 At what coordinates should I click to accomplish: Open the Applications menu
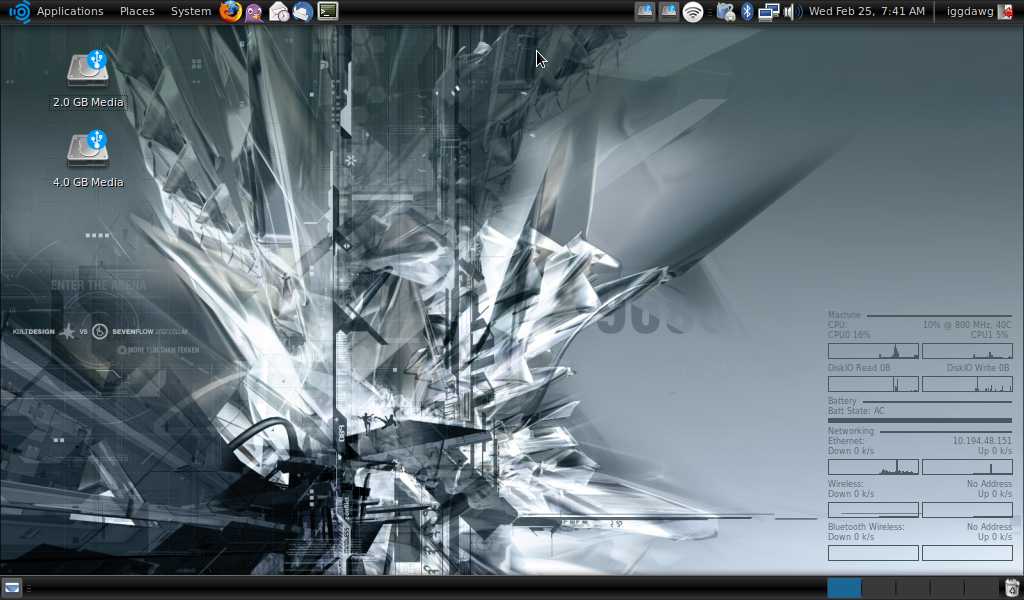(x=70, y=11)
